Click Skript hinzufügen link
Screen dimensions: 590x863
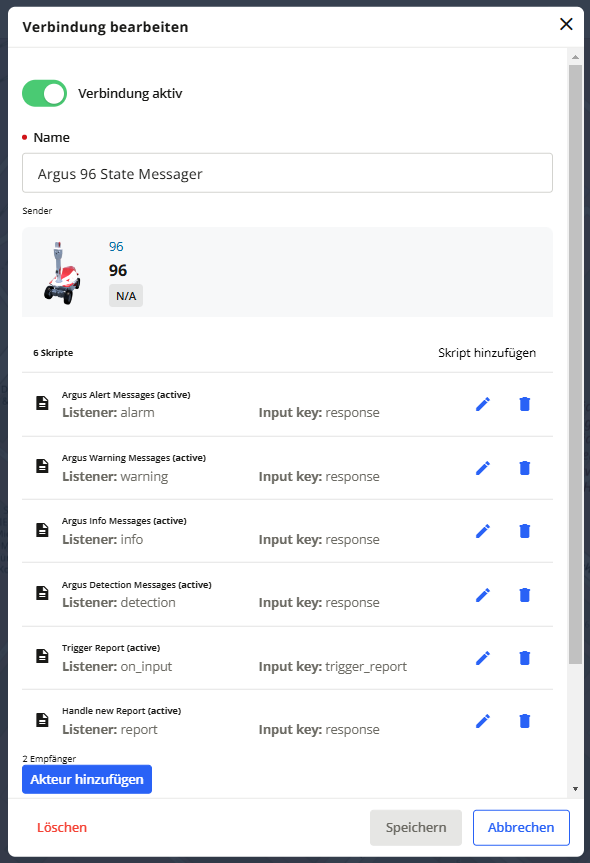(487, 353)
